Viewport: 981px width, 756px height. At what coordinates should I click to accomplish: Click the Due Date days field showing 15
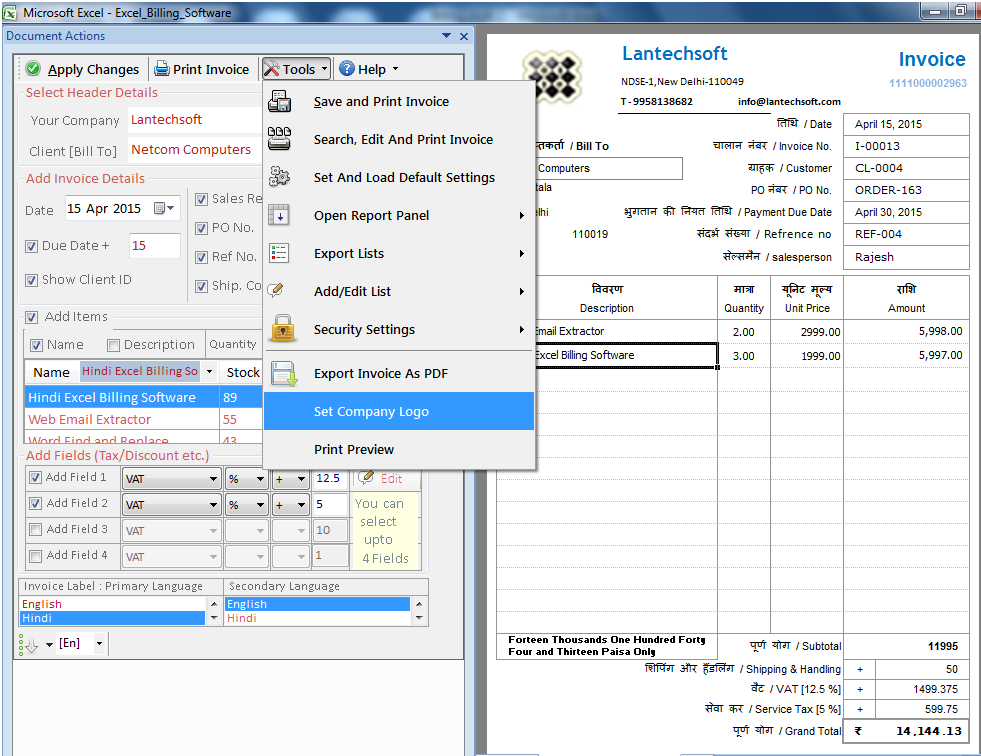click(x=154, y=246)
